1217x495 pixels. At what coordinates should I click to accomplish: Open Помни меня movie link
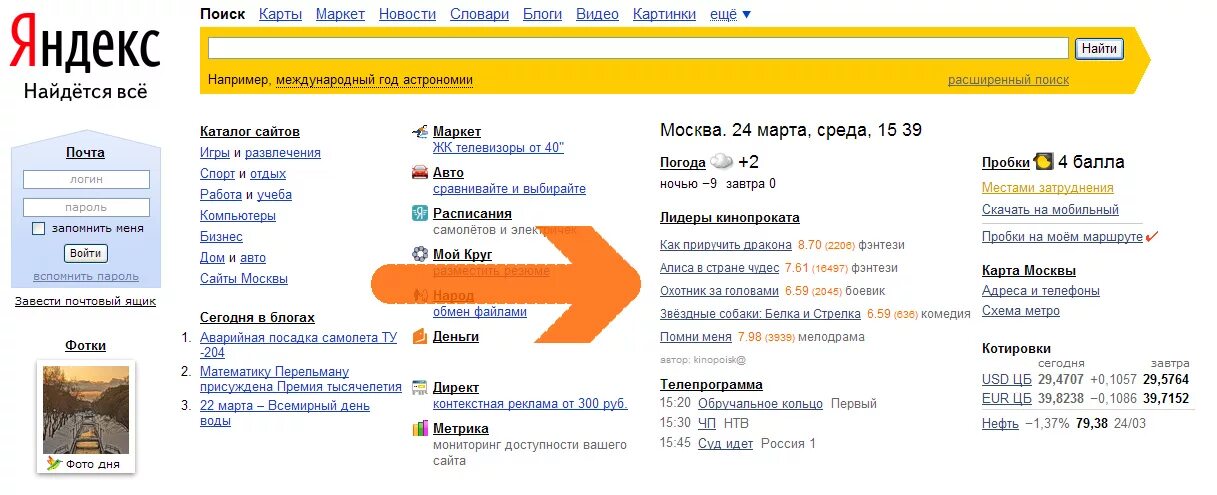696,337
